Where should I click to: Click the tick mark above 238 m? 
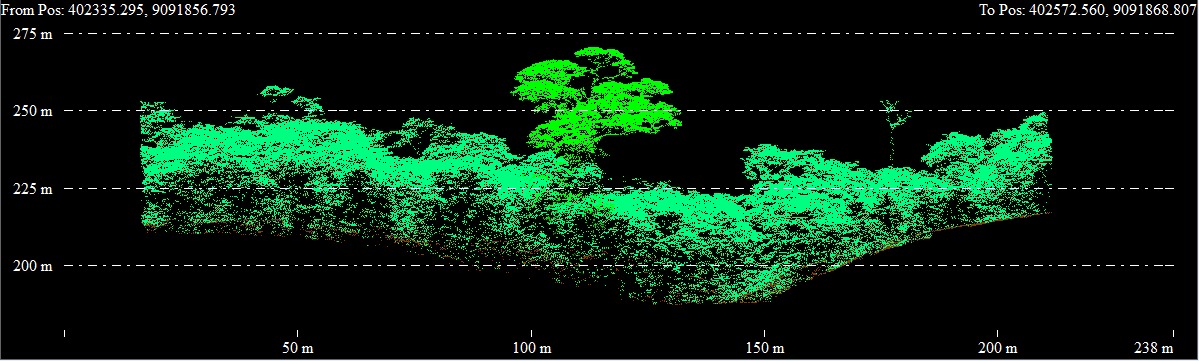point(1174,333)
